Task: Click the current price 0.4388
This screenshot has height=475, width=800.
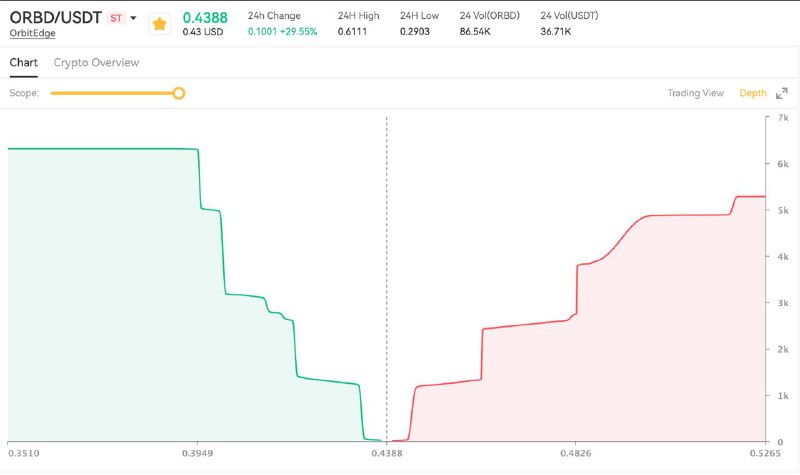Action: (x=205, y=17)
